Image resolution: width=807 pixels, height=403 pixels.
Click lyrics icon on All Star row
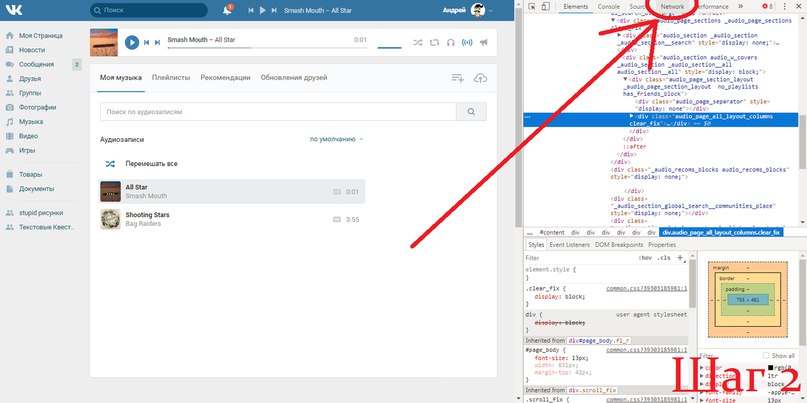coord(337,192)
